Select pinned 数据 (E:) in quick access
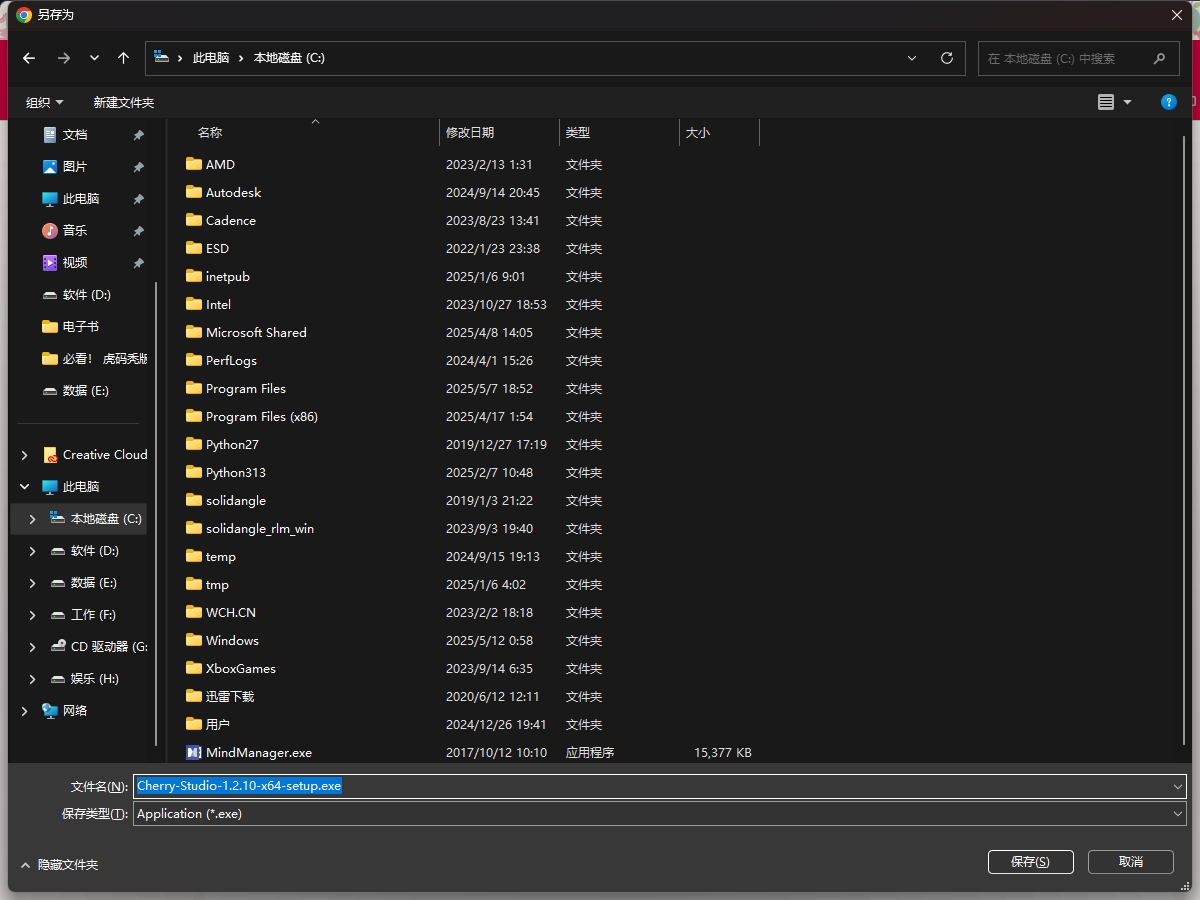This screenshot has height=900, width=1200. point(85,390)
